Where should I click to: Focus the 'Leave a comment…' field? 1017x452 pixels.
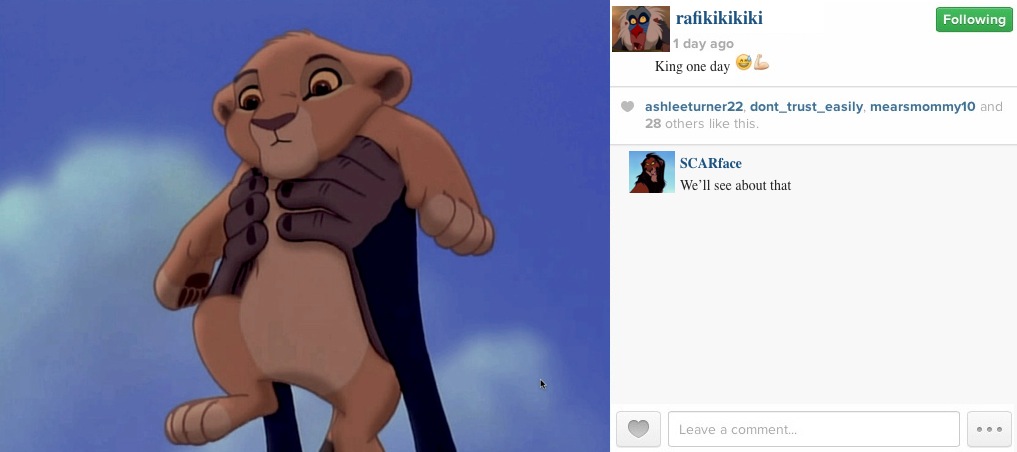[x=813, y=429]
